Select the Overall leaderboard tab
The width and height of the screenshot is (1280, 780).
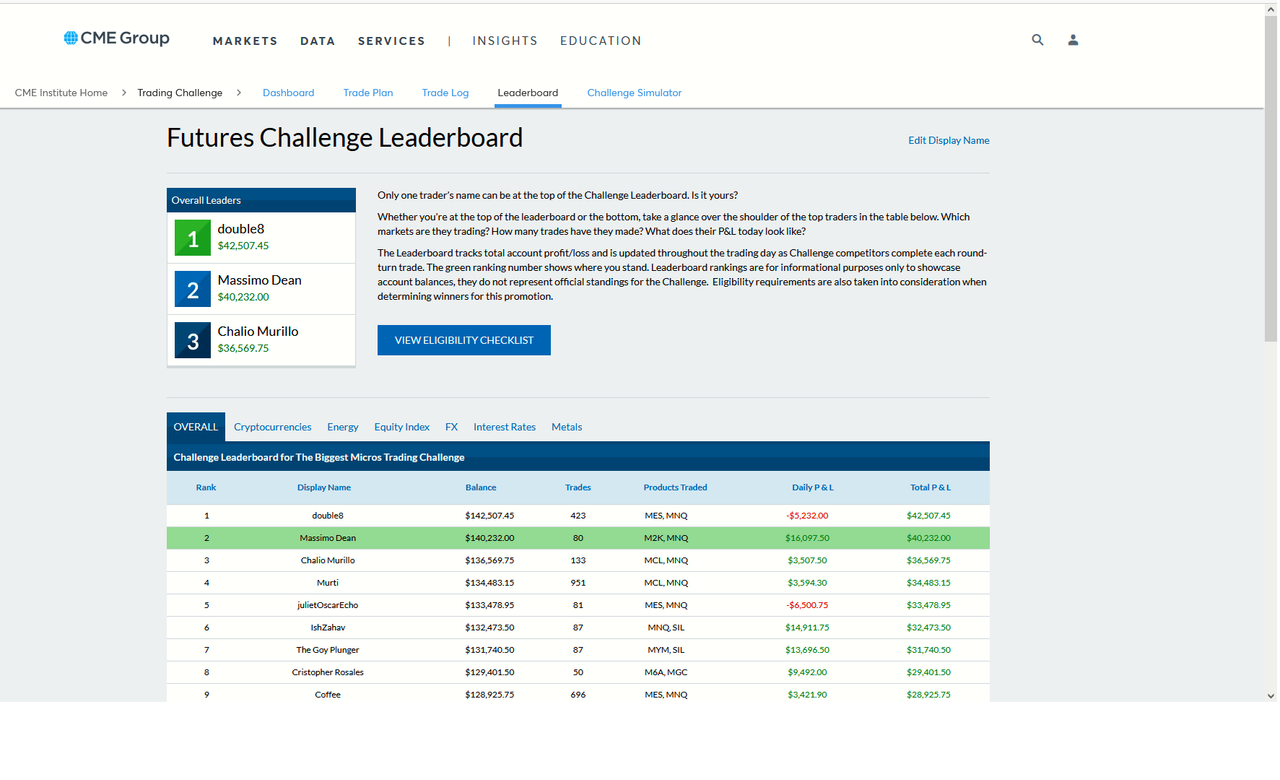click(196, 427)
